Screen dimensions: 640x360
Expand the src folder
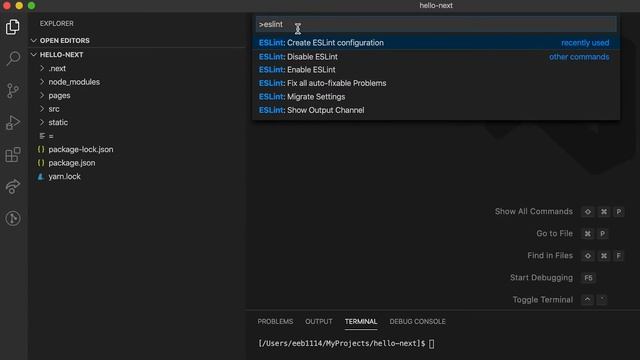[42, 109]
